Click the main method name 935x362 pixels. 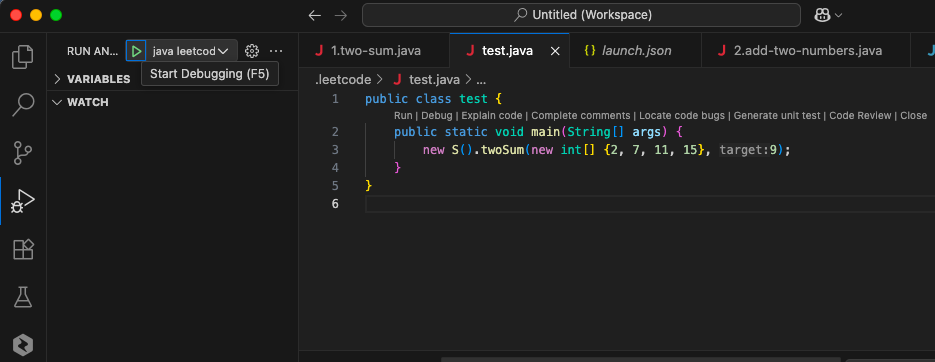tap(546, 132)
